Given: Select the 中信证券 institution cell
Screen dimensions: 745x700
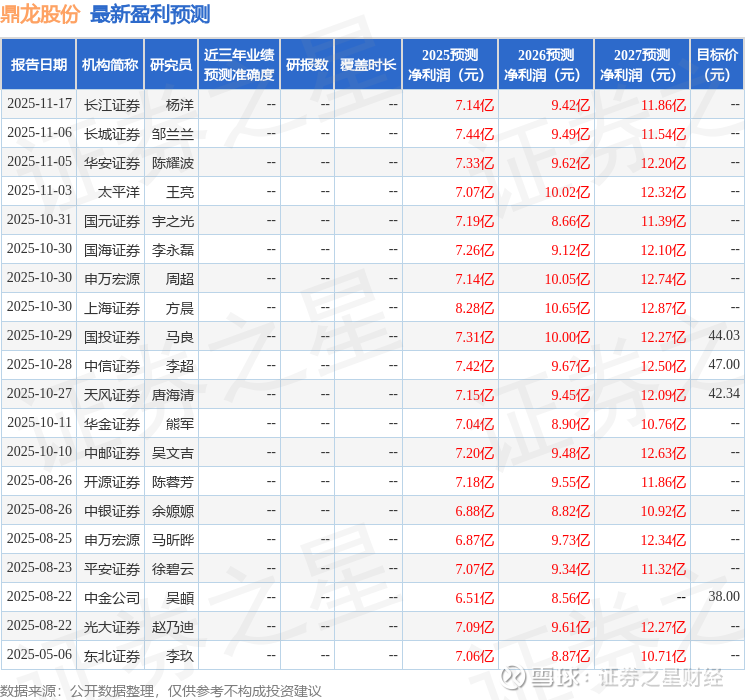Looking at the screenshot, I should [112, 366].
